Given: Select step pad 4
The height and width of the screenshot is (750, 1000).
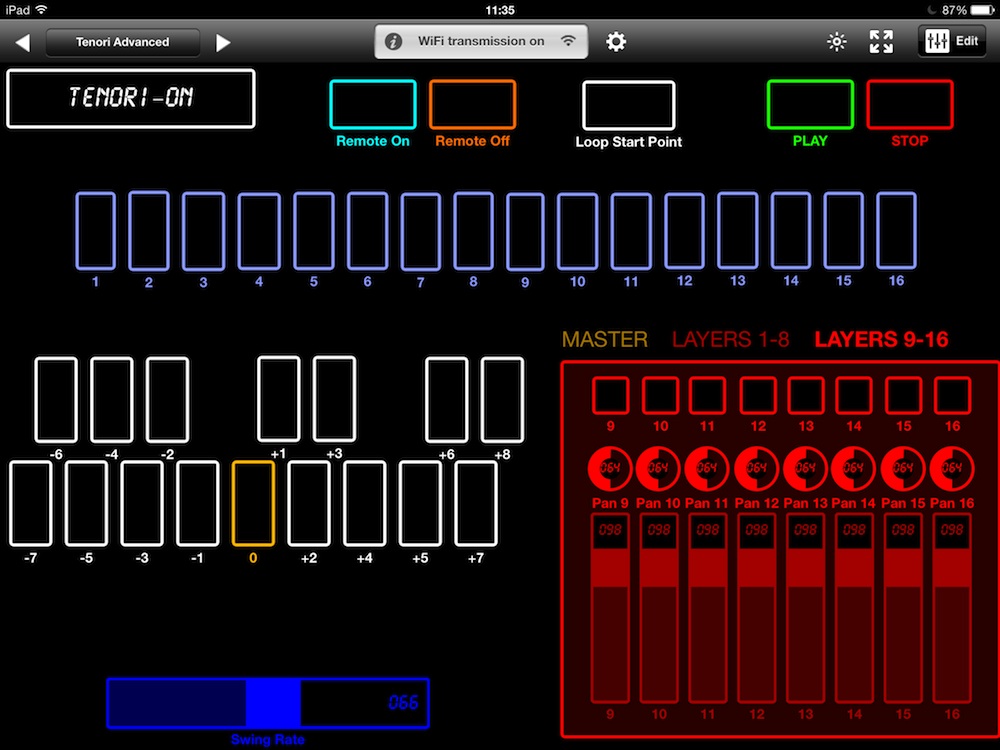Looking at the screenshot, I should pos(259,232).
